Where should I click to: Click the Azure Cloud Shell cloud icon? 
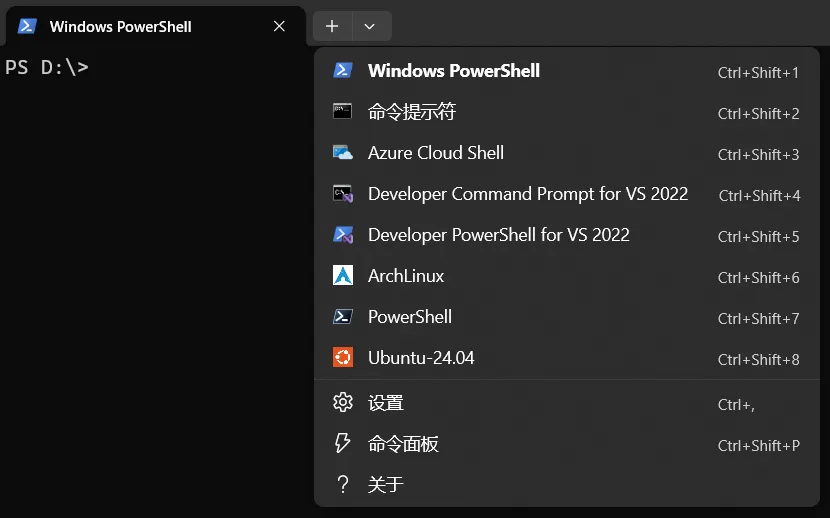pyautogui.click(x=343, y=153)
